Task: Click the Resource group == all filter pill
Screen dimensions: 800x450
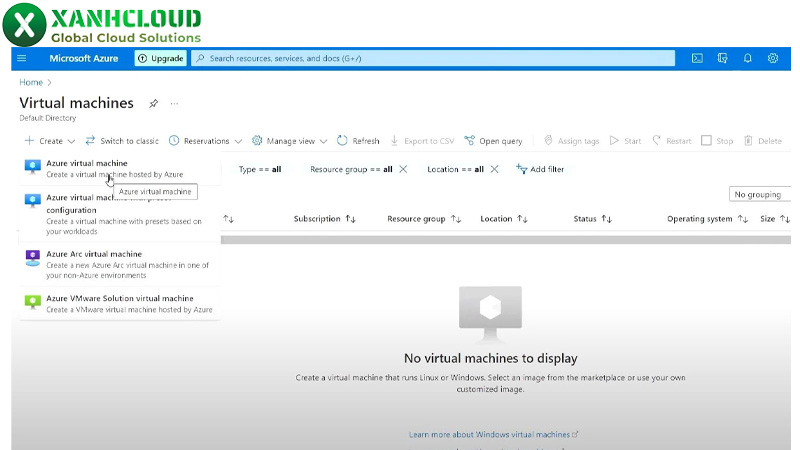Action: tap(351, 169)
